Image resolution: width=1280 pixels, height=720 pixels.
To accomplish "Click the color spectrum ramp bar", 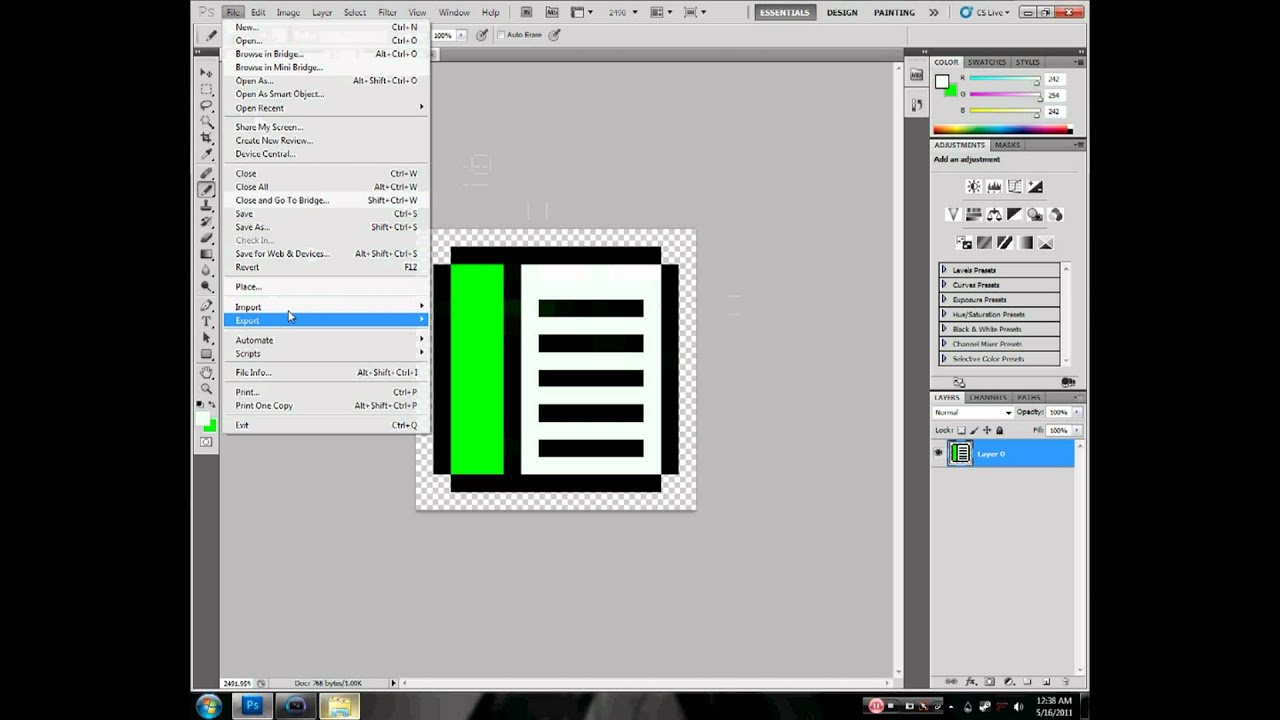I will 1002,130.
